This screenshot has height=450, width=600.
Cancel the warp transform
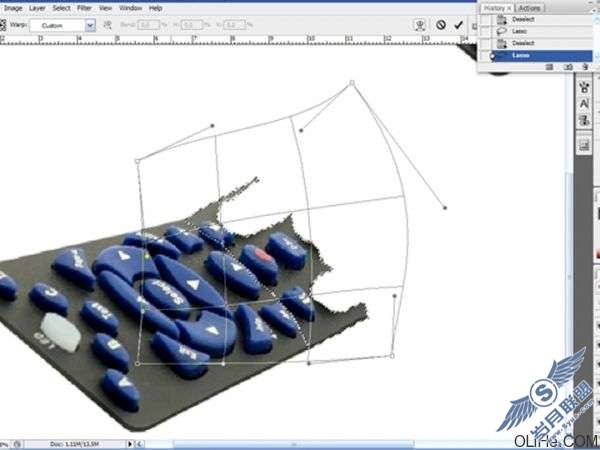pyautogui.click(x=441, y=25)
